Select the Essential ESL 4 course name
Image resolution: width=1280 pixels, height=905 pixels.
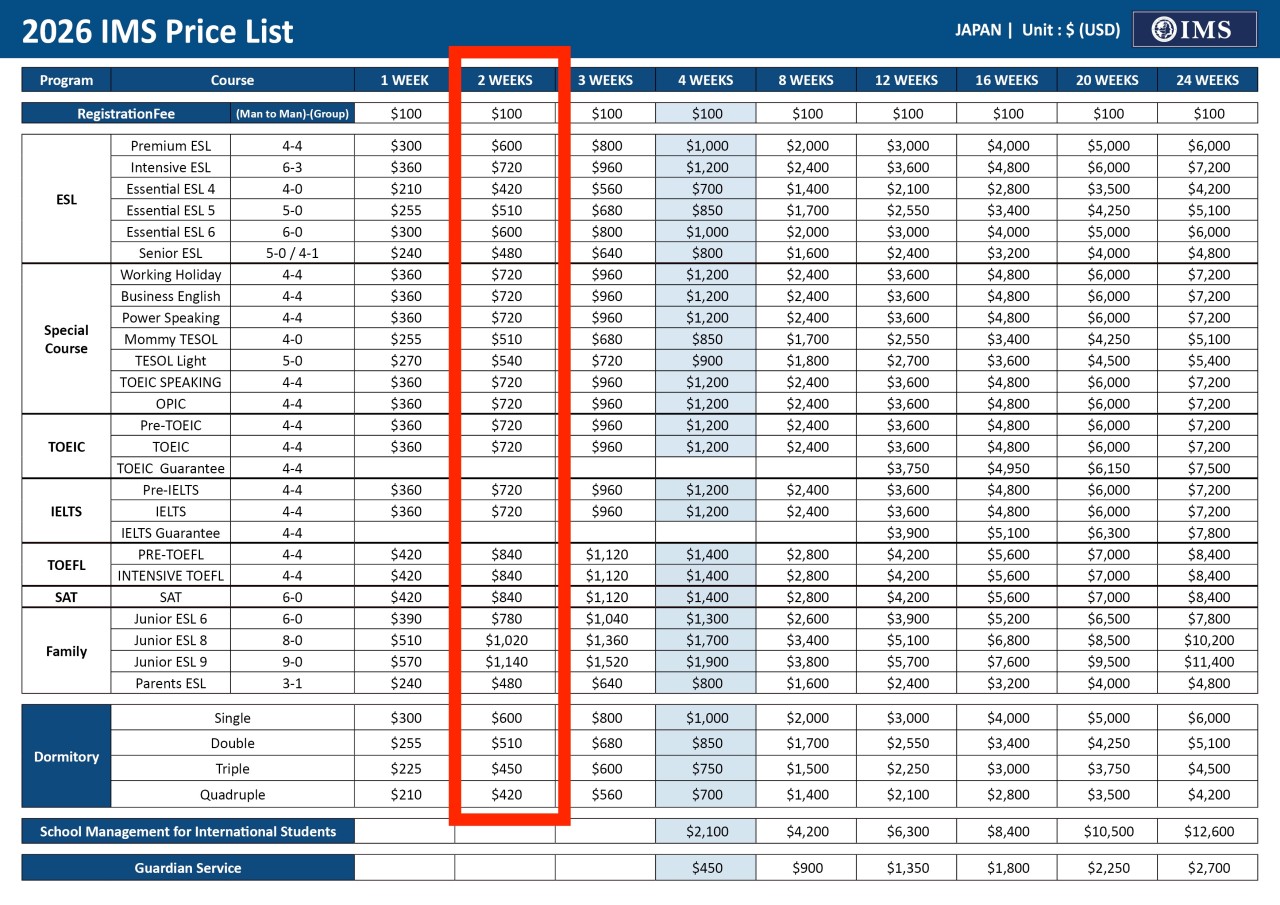tap(171, 189)
